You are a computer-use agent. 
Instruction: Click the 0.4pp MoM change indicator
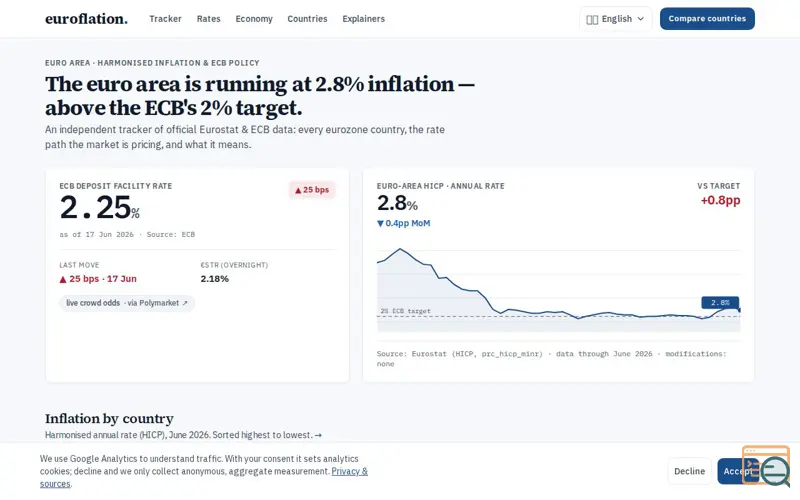coord(404,223)
